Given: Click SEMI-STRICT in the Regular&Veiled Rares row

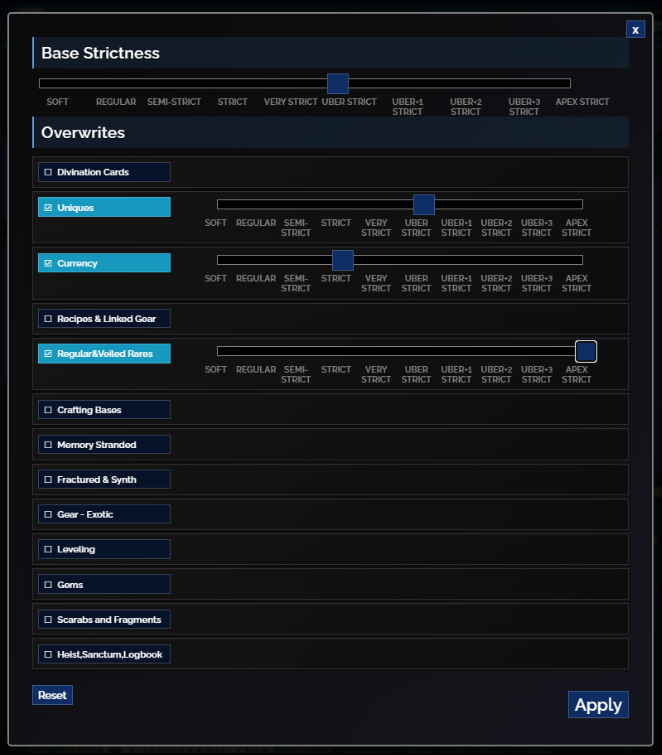Looking at the screenshot, I should click(x=296, y=374).
